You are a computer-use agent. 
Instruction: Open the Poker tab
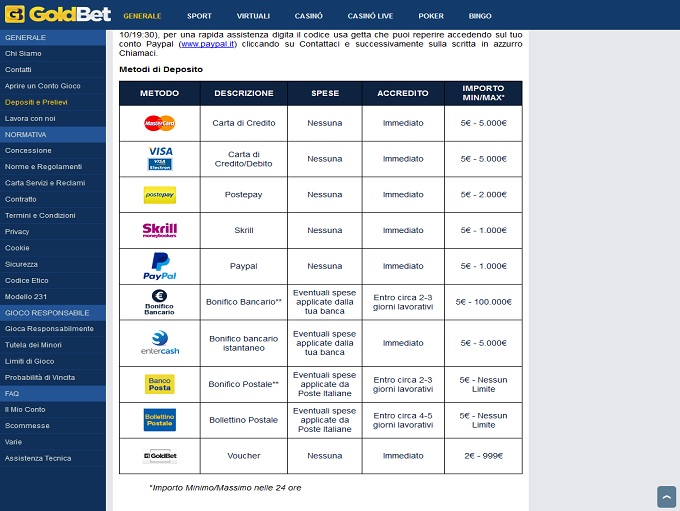[431, 16]
